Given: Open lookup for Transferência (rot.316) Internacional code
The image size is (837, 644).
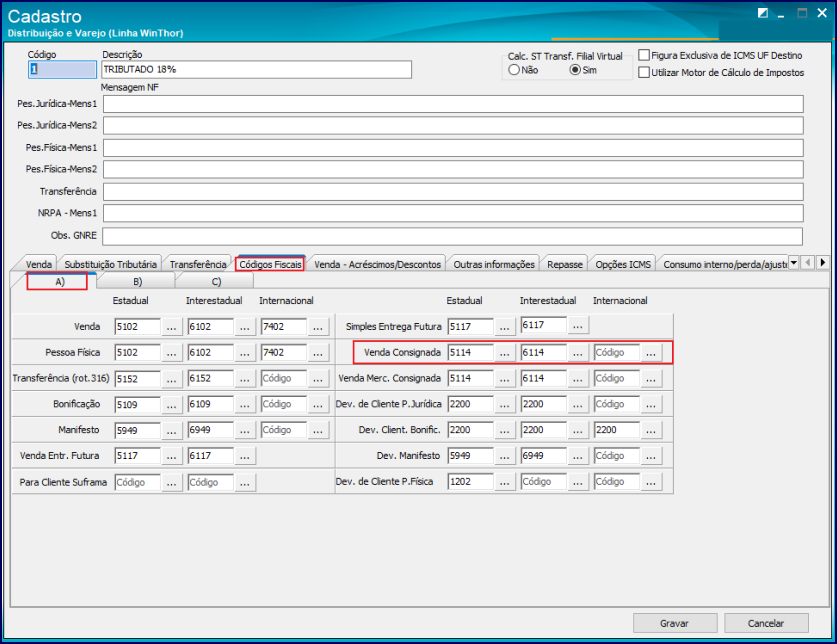Looking at the screenshot, I should (318, 379).
